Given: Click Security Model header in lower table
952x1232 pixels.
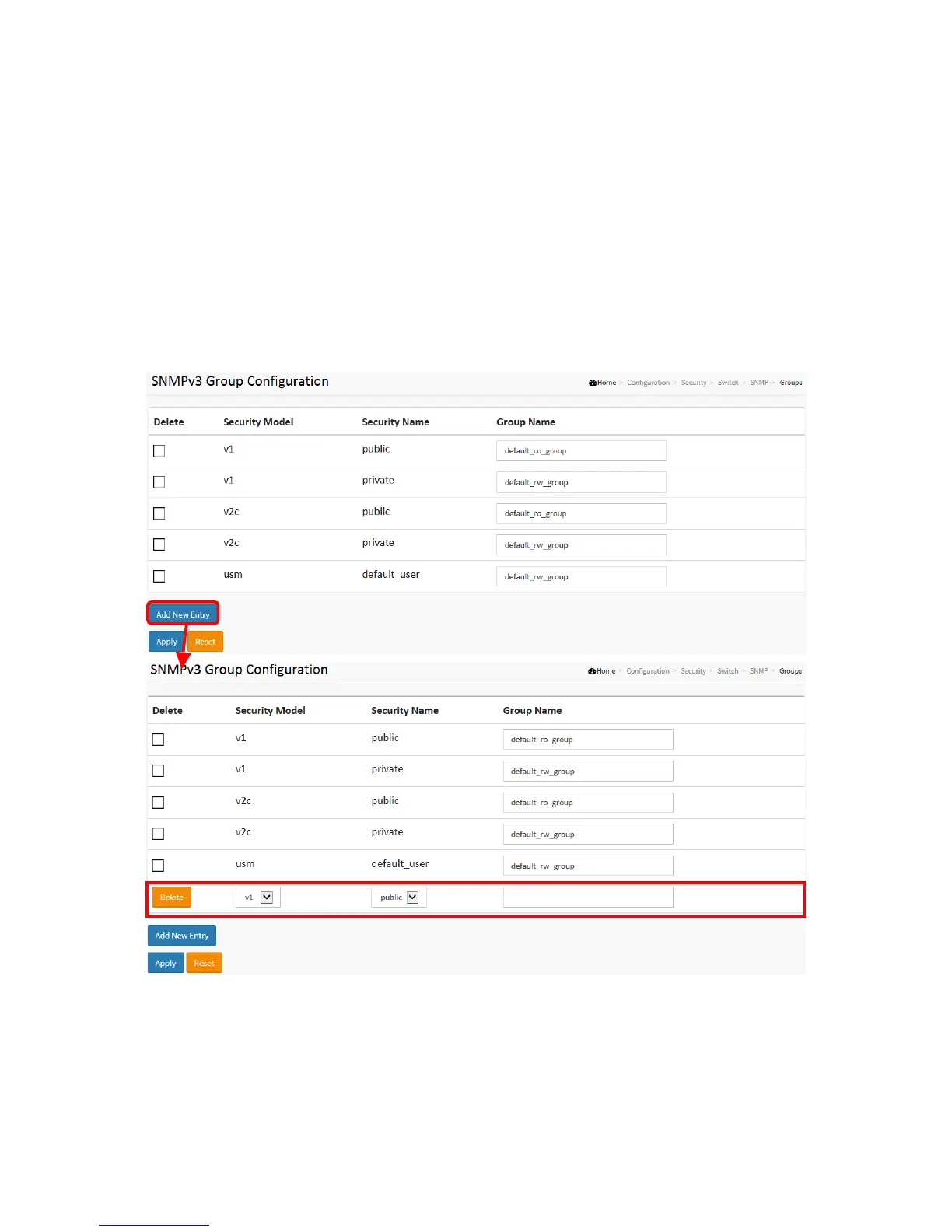Looking at the screenshot, I should tap(271, 710).
